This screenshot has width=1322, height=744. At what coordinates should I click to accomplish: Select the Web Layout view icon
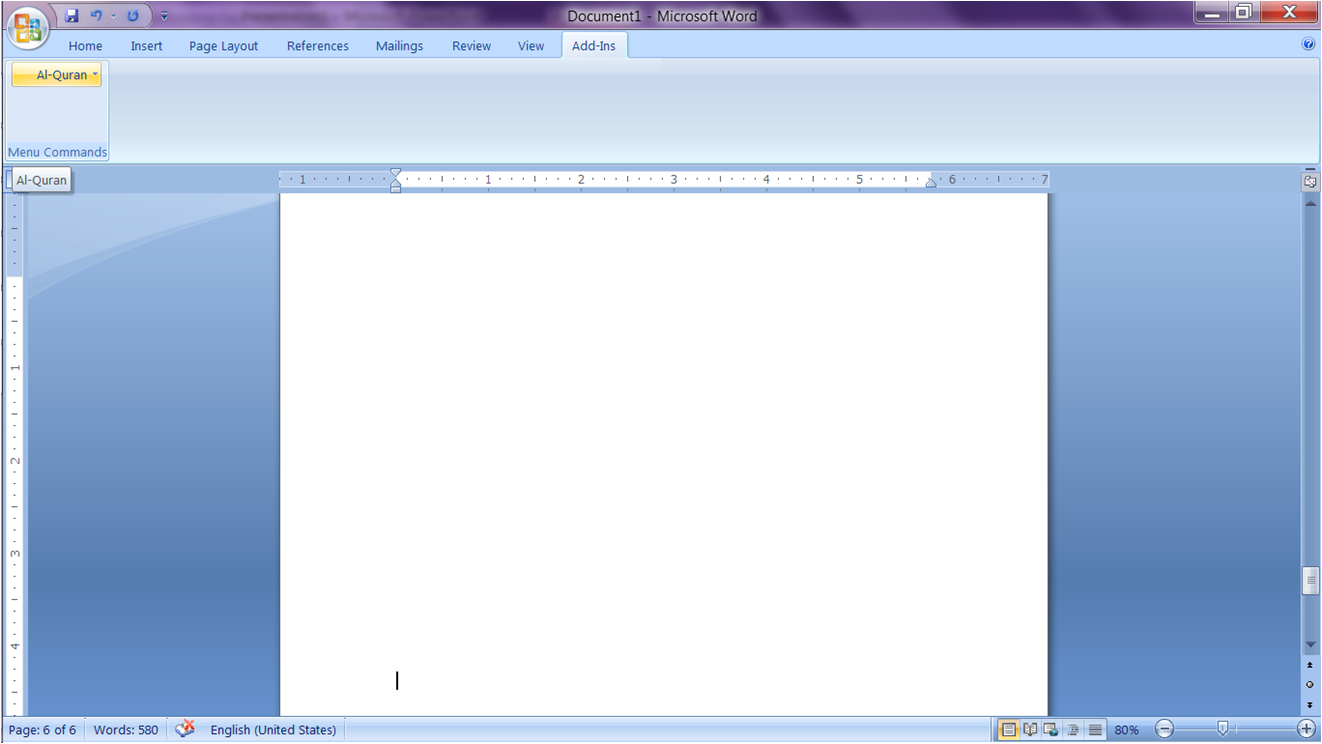(x=1052, y=729)
